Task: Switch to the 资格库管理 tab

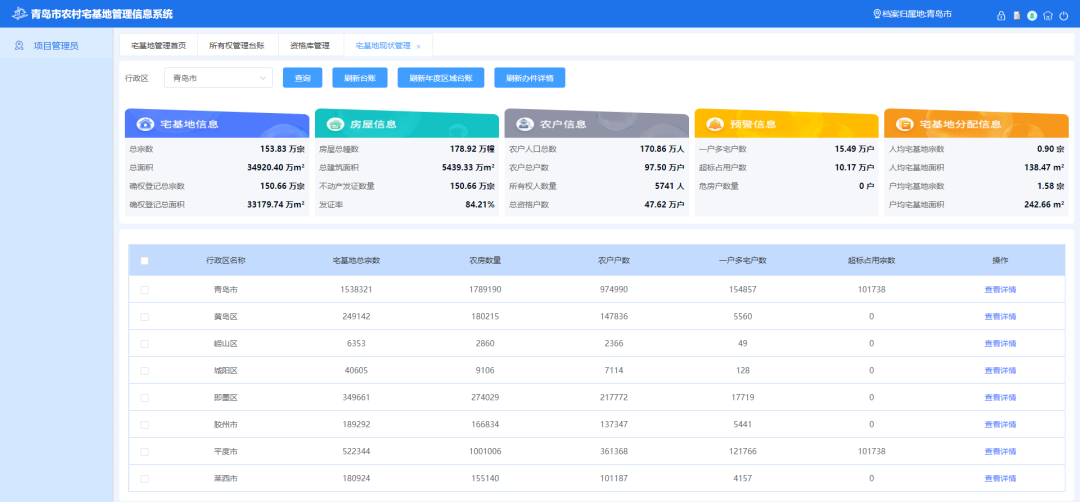Action: pos(309,46)
